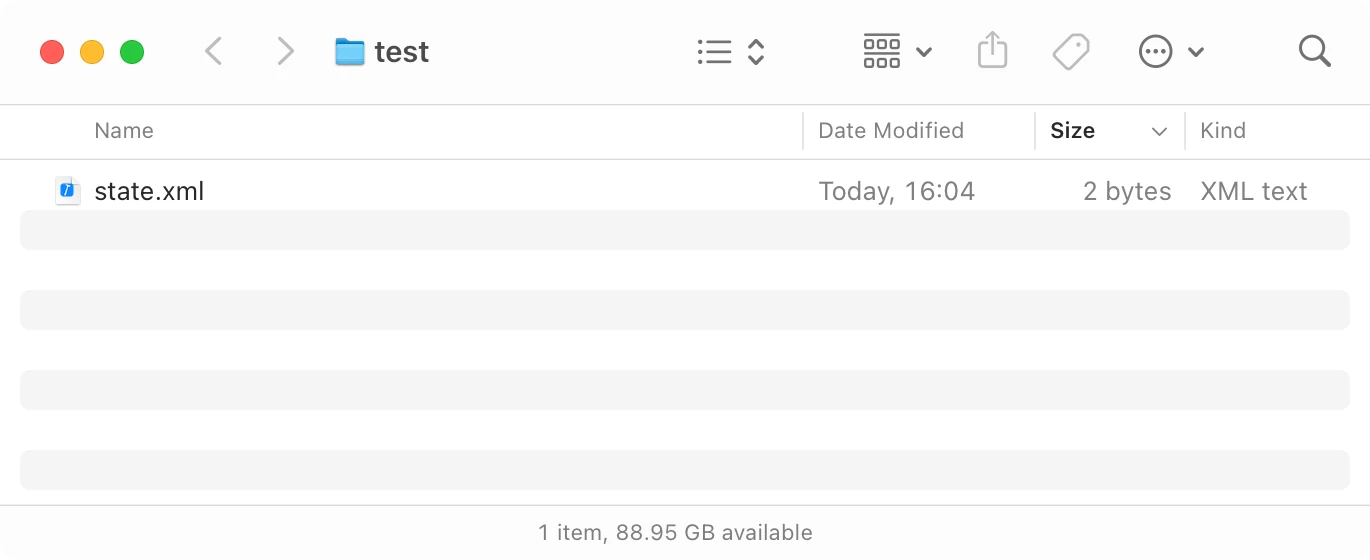The height and width of the screenshot is (560, 1370).
Task: Click the test window title text
Action: pyautogui.click(x=402, y=52)
